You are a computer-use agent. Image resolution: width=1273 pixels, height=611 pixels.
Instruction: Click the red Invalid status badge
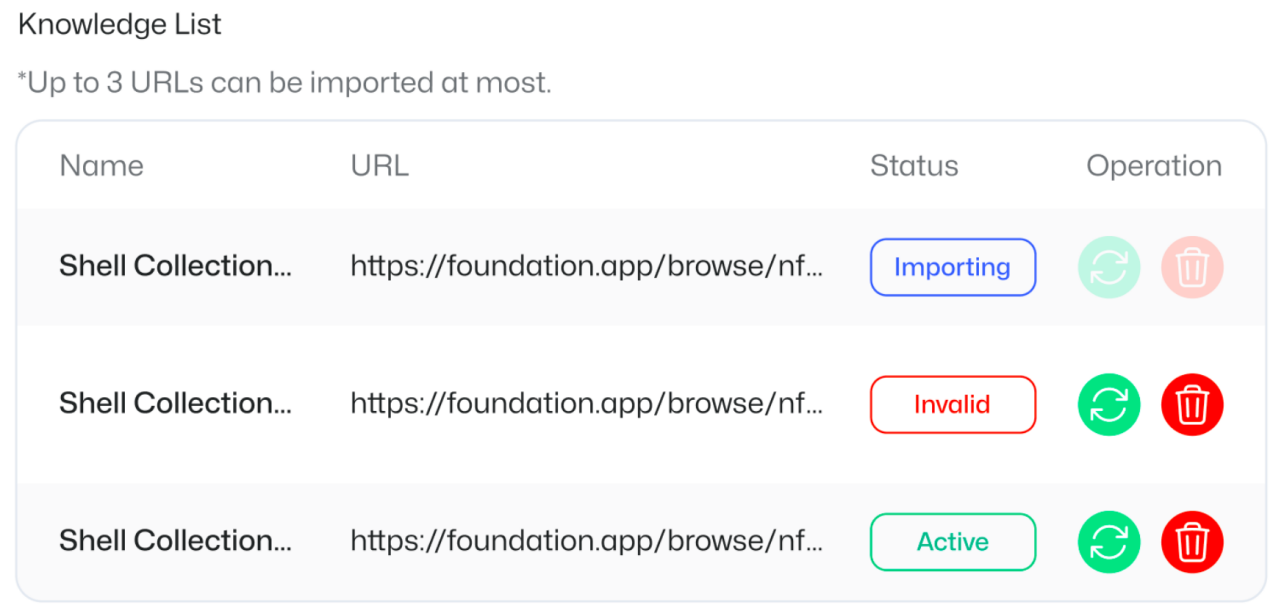pos(952,405)
